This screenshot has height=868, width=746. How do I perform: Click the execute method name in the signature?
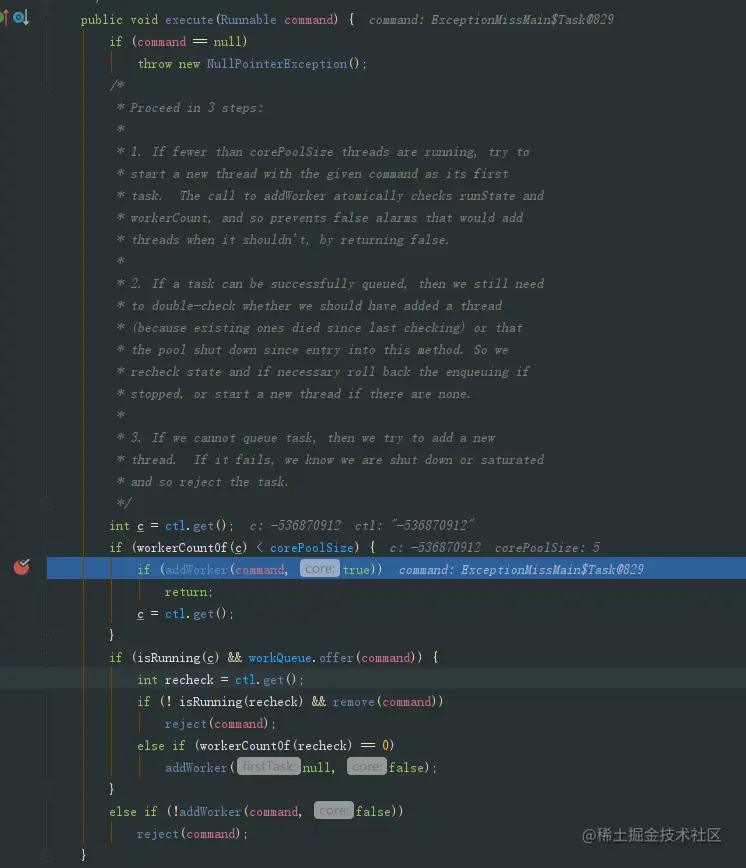click(x=189, y=20)
